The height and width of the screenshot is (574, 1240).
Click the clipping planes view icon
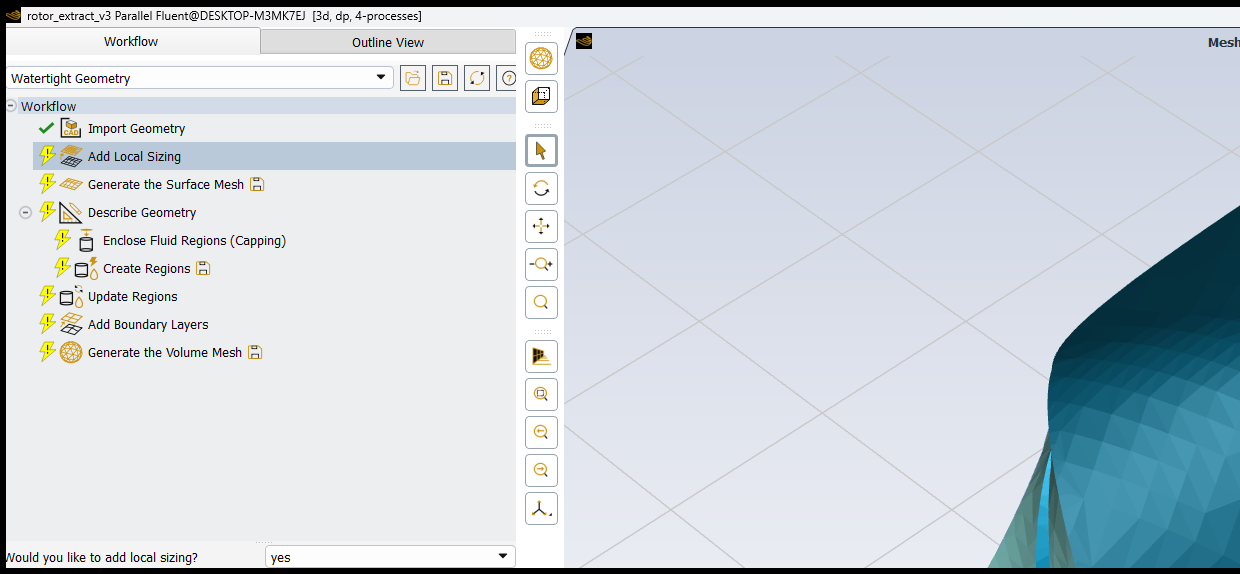click(x=541, y=357)
